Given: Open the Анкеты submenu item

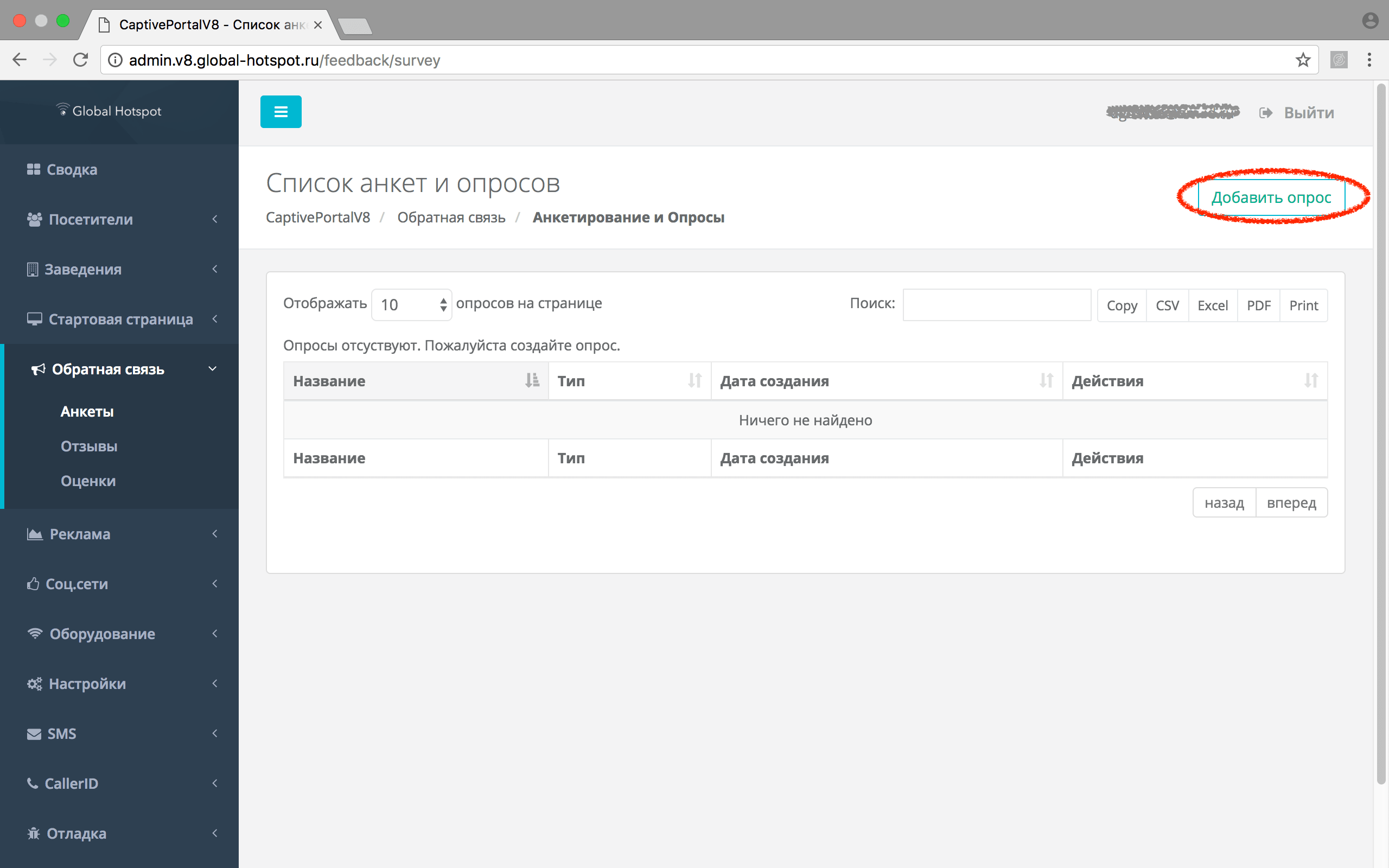Looking at the screenshot, I should pos(88,410).
